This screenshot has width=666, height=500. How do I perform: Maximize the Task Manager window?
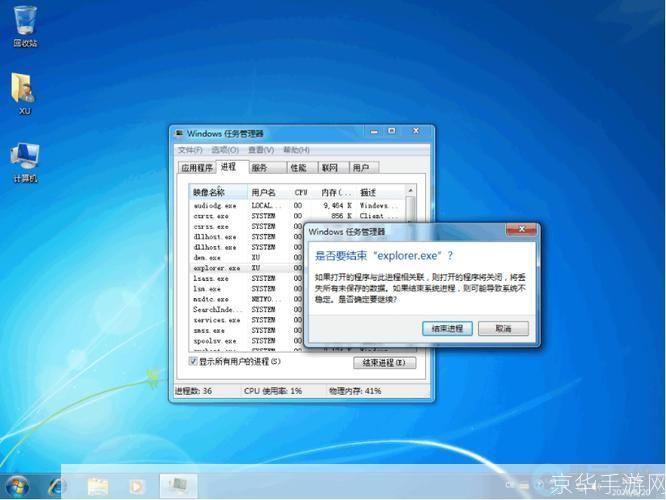(392, 131)
